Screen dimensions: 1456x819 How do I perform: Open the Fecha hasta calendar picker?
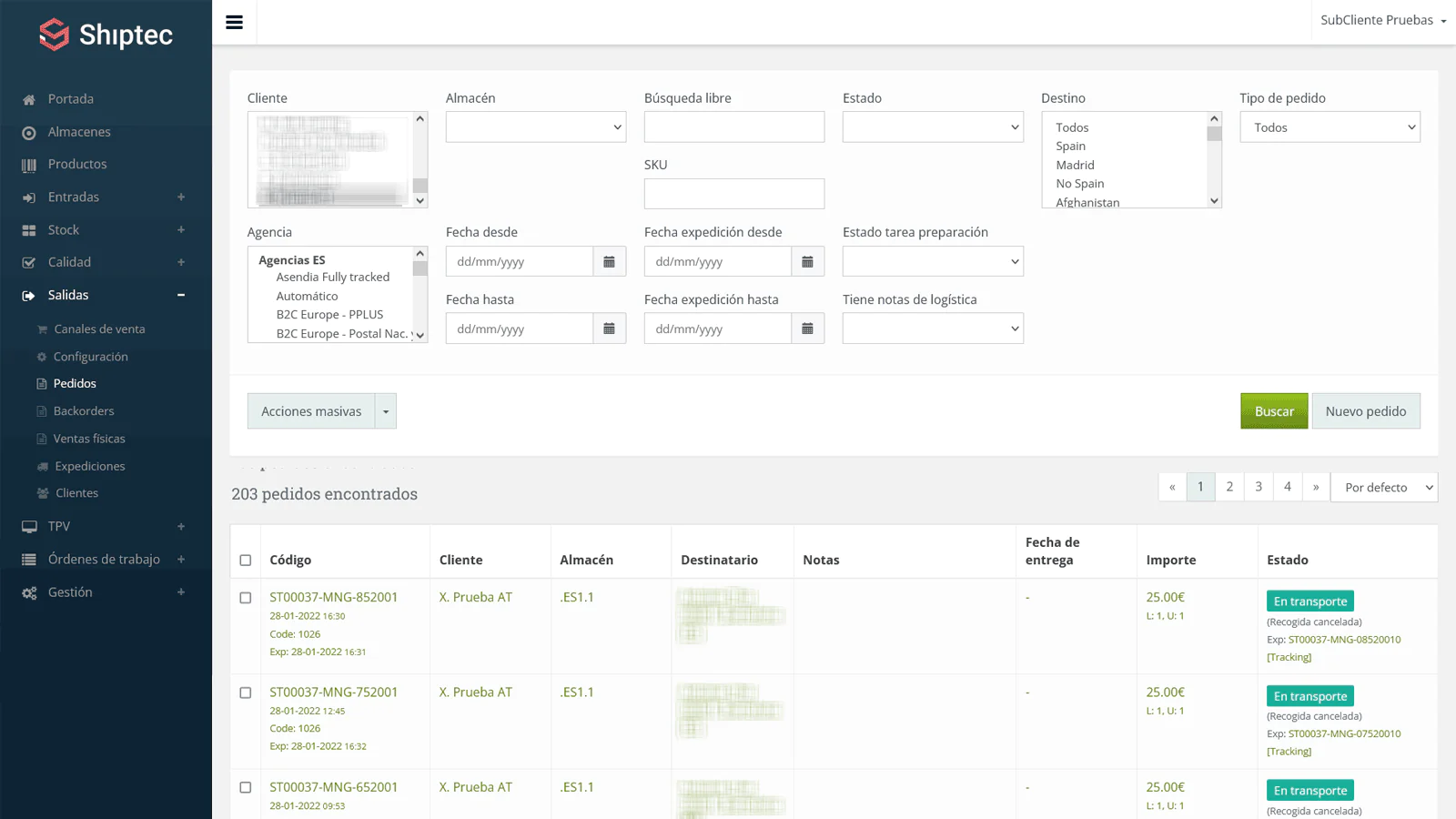[x=609, y=329]
